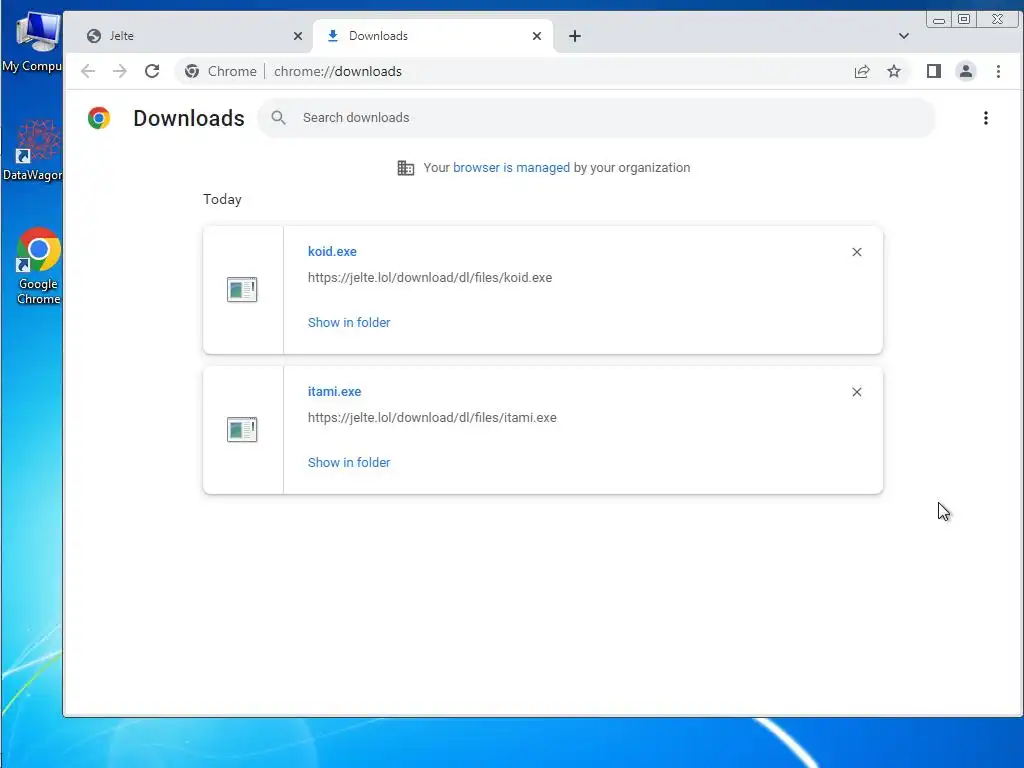Open a new tab with the plus button
Viewport: 1024px width, 768px height.
tap(575, 36)
